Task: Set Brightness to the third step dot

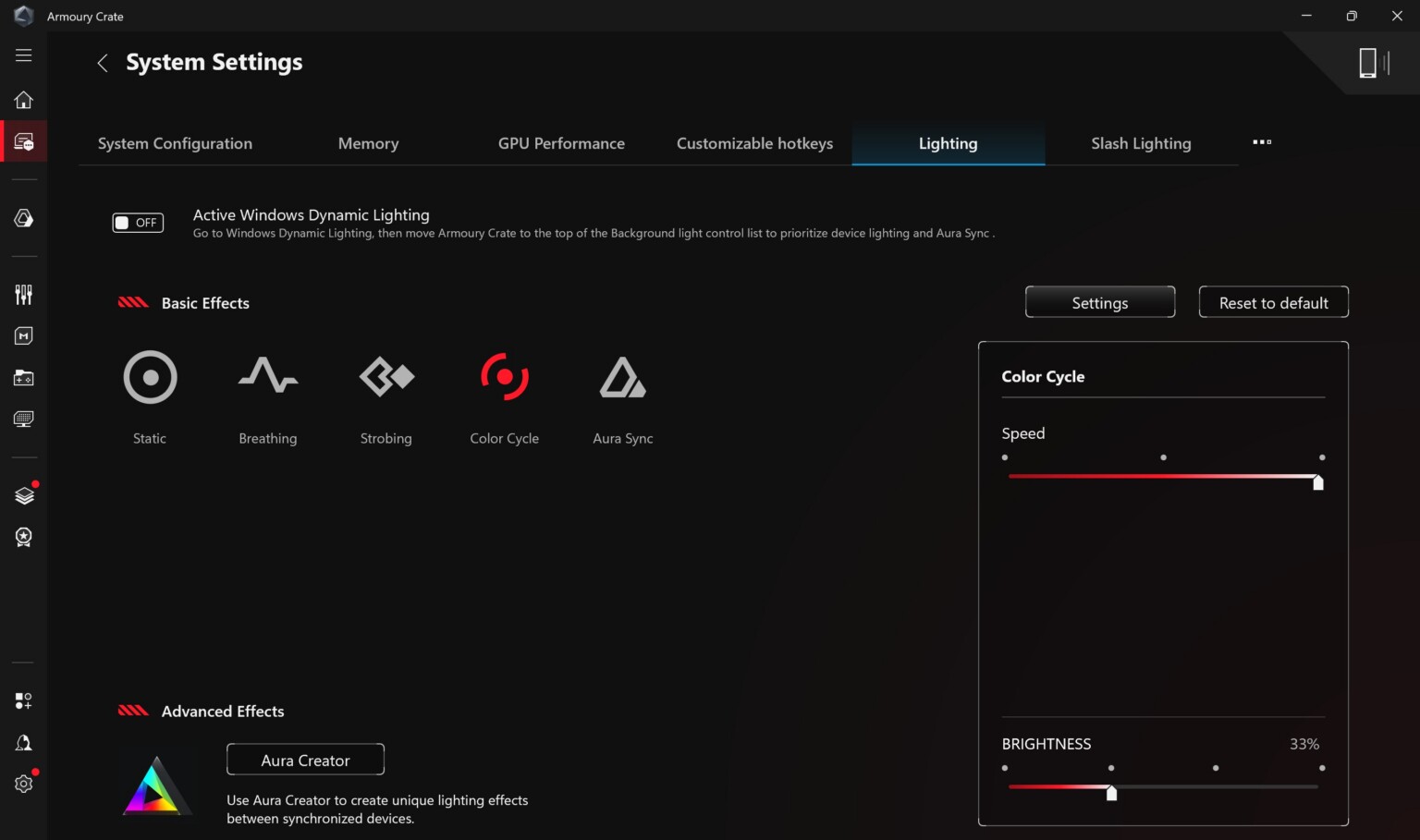Action: [x=1216, y=768]
